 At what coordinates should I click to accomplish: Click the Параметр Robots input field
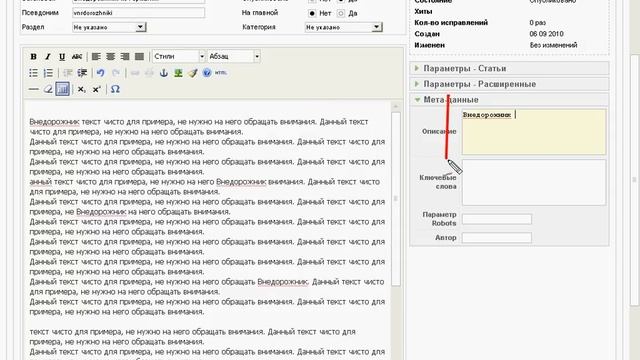coord(497,219)
